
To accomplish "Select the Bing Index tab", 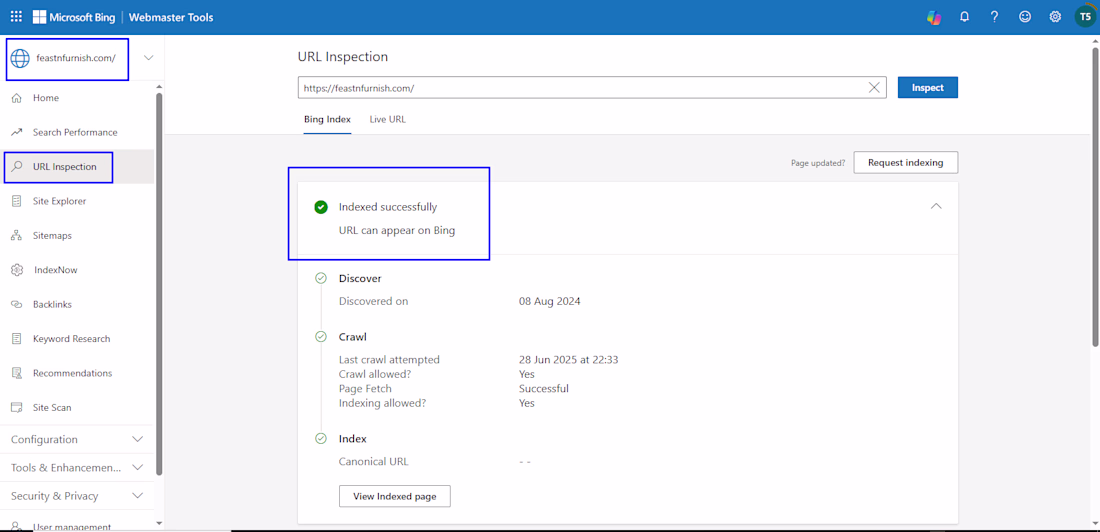I will tap(327, 119).
